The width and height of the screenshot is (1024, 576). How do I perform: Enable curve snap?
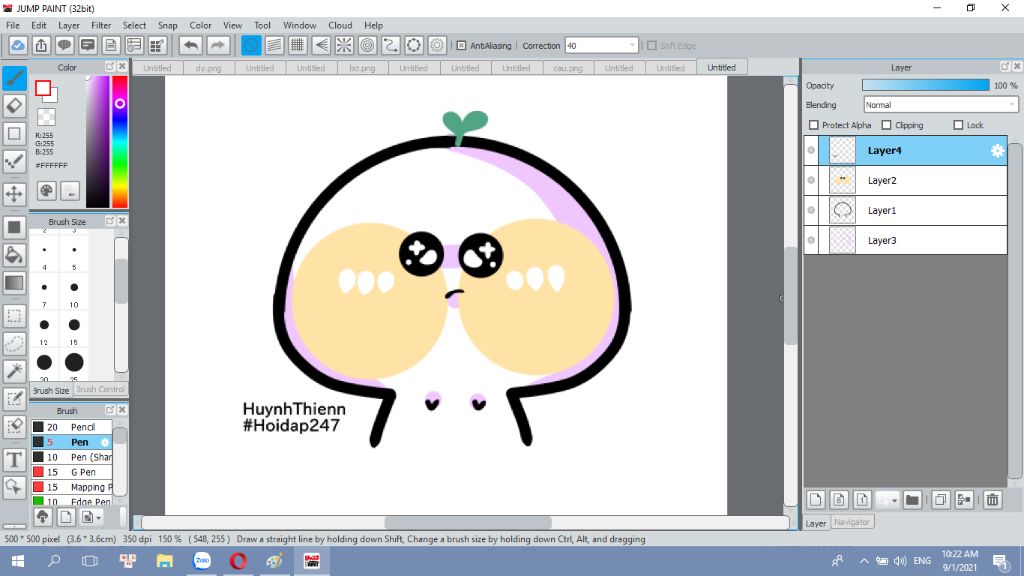pos(391,45)
